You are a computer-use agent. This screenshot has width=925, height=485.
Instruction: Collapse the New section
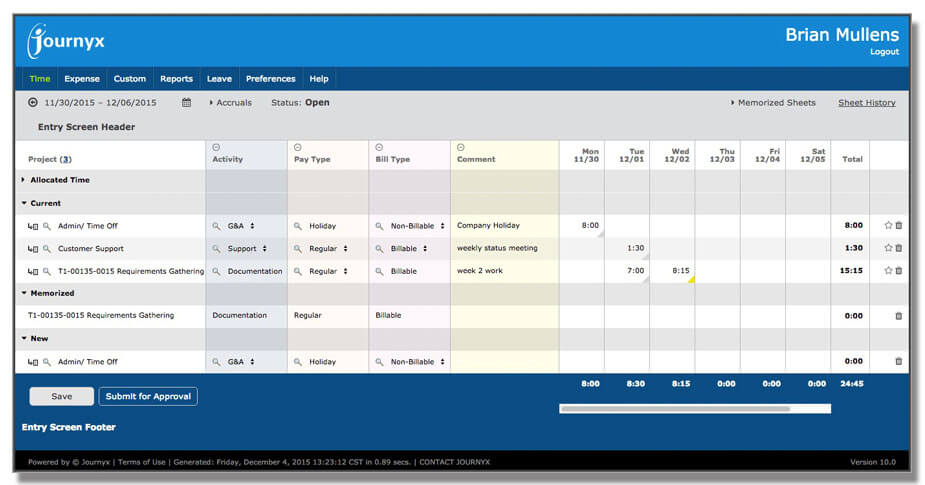click(x=24, y=339)
